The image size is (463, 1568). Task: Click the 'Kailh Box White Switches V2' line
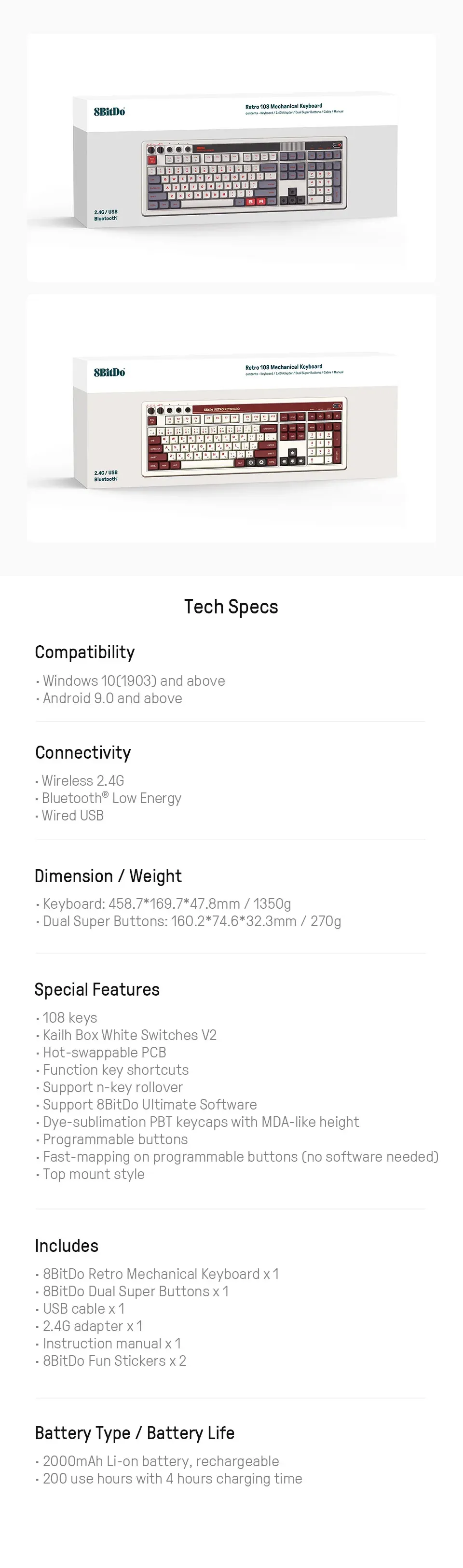tap(130, 1035)
